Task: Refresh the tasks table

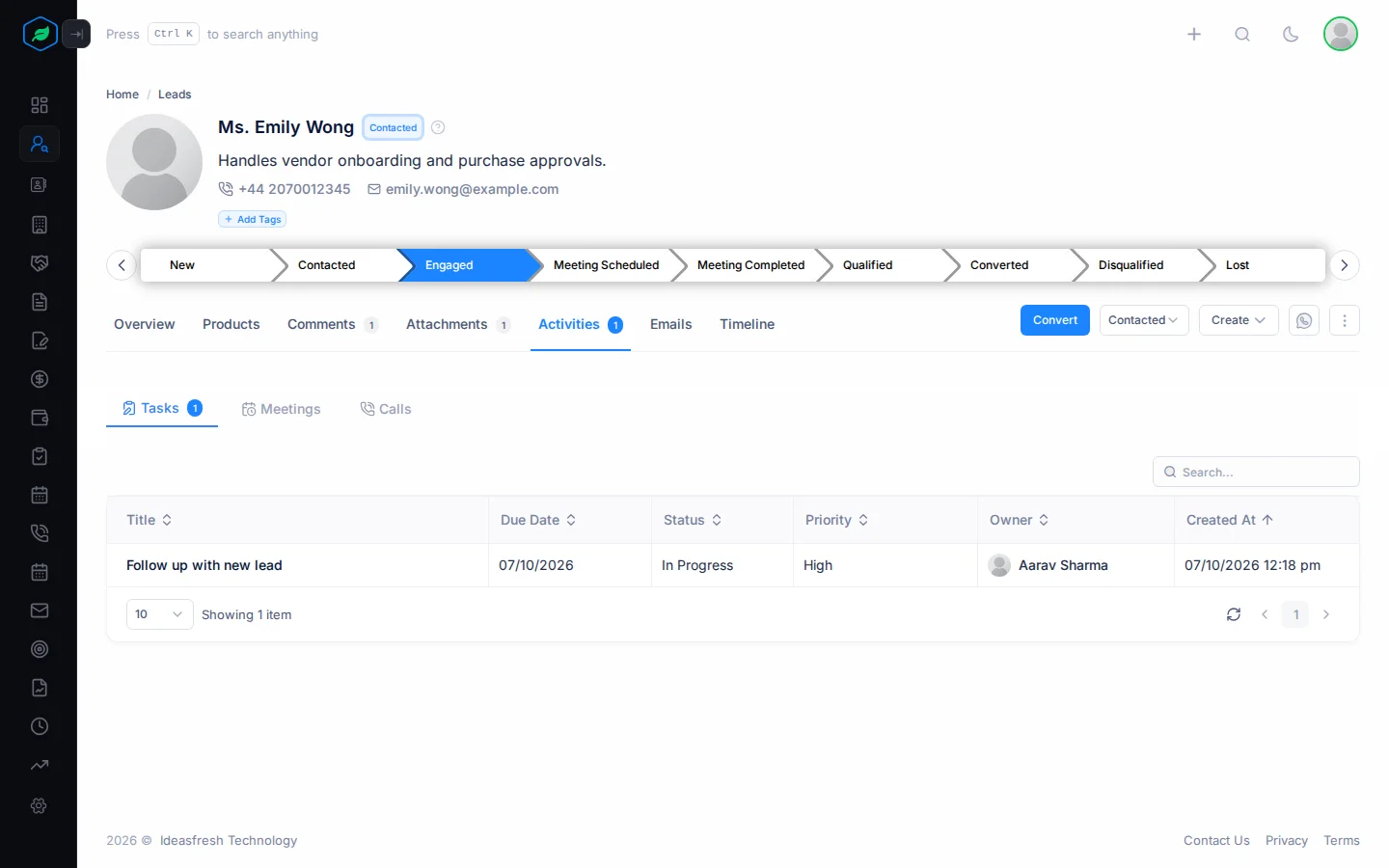Action: click(1234, 614)
